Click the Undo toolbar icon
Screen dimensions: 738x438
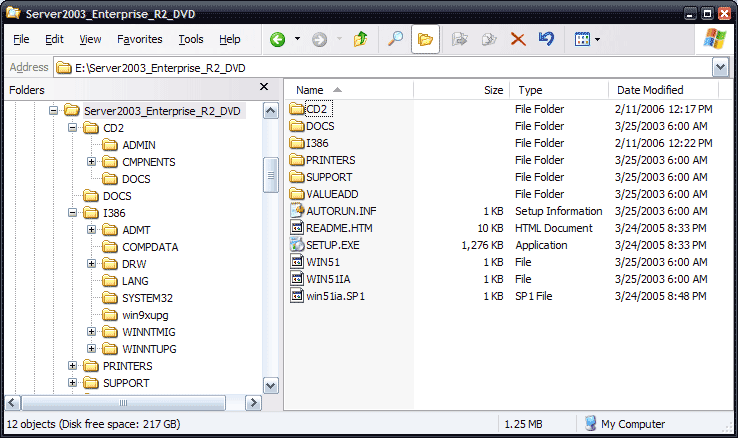tap(546, 40)
